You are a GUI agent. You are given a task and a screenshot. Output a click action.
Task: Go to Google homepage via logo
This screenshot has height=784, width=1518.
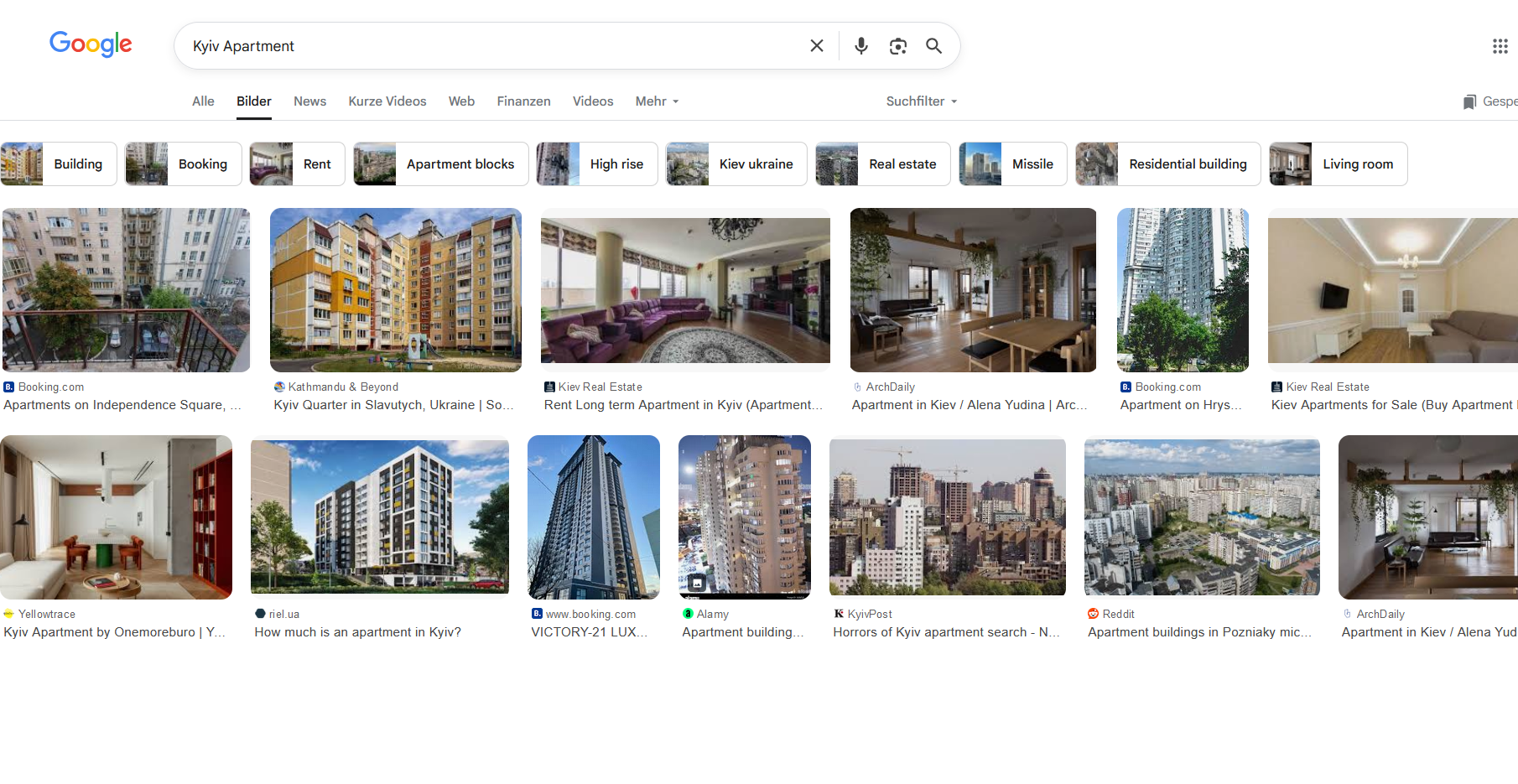pos(91,44)
